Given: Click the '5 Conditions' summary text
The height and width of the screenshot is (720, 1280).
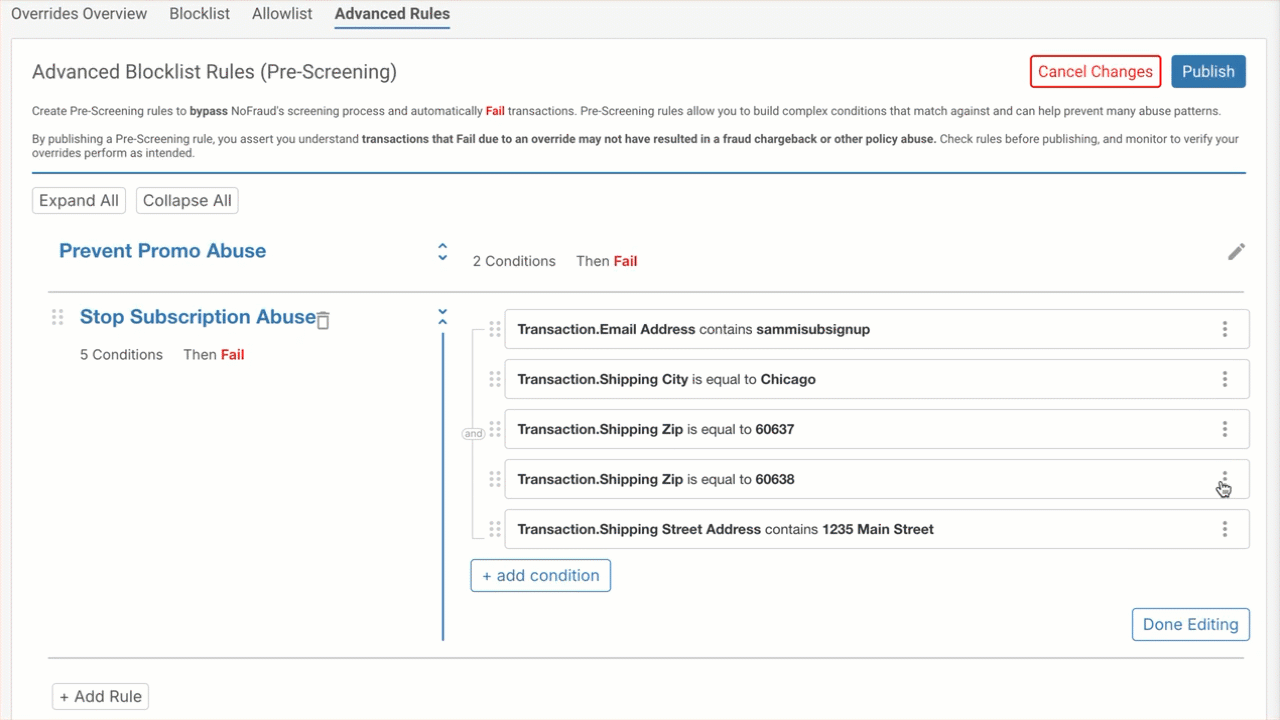Looking at the screenshot, I should click(x=121, y=355).
